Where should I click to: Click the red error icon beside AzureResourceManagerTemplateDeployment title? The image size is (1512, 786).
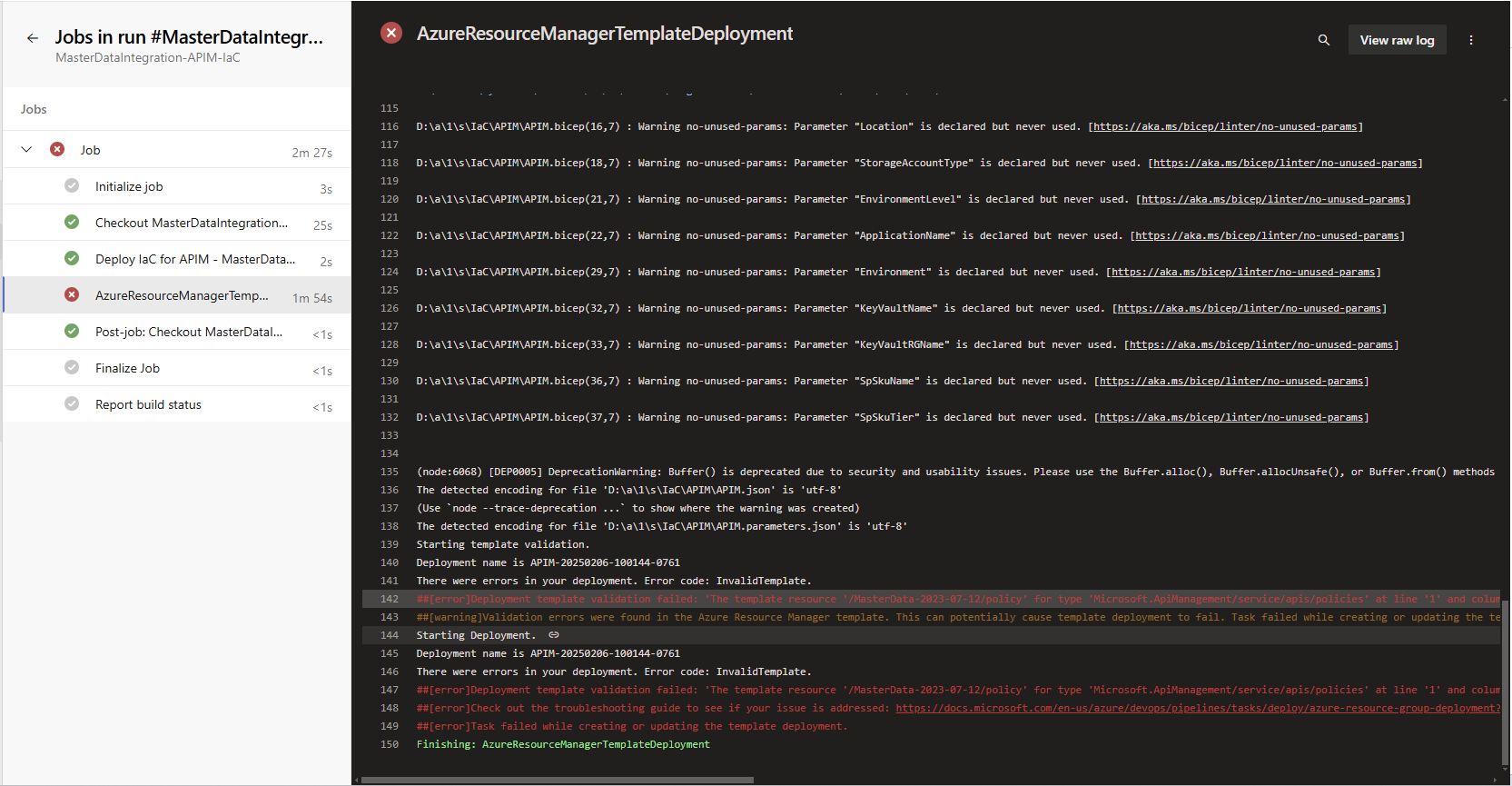coord(391,34)
